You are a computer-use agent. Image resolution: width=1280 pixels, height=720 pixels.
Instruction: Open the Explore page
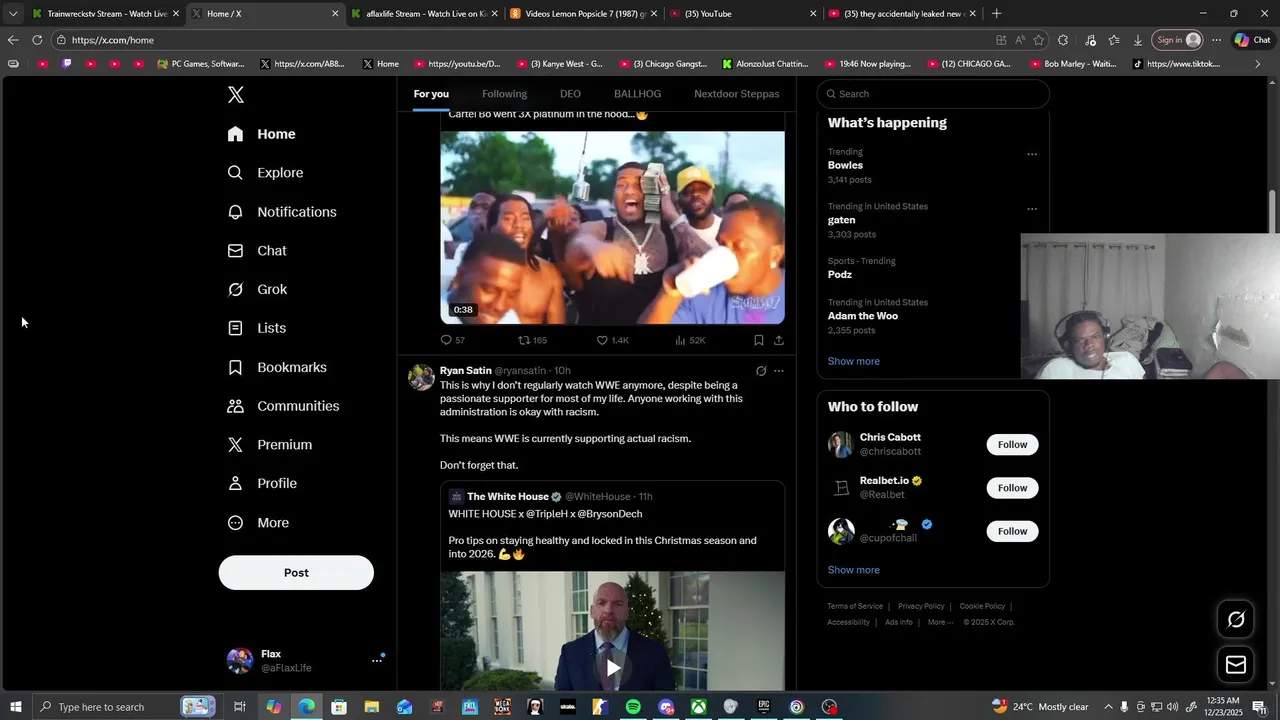(265, 173)
